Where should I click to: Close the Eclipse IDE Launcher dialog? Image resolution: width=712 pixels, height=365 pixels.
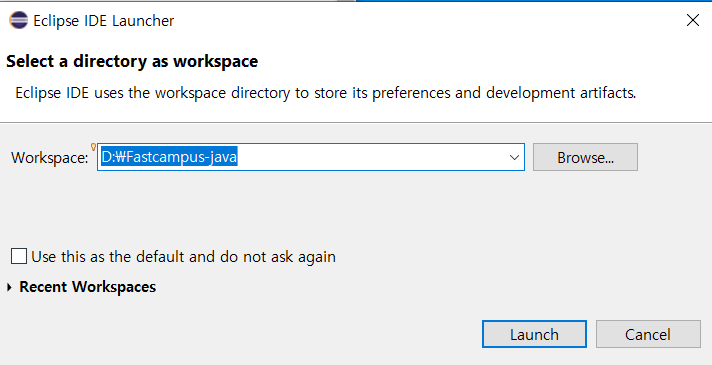(692, 20)
